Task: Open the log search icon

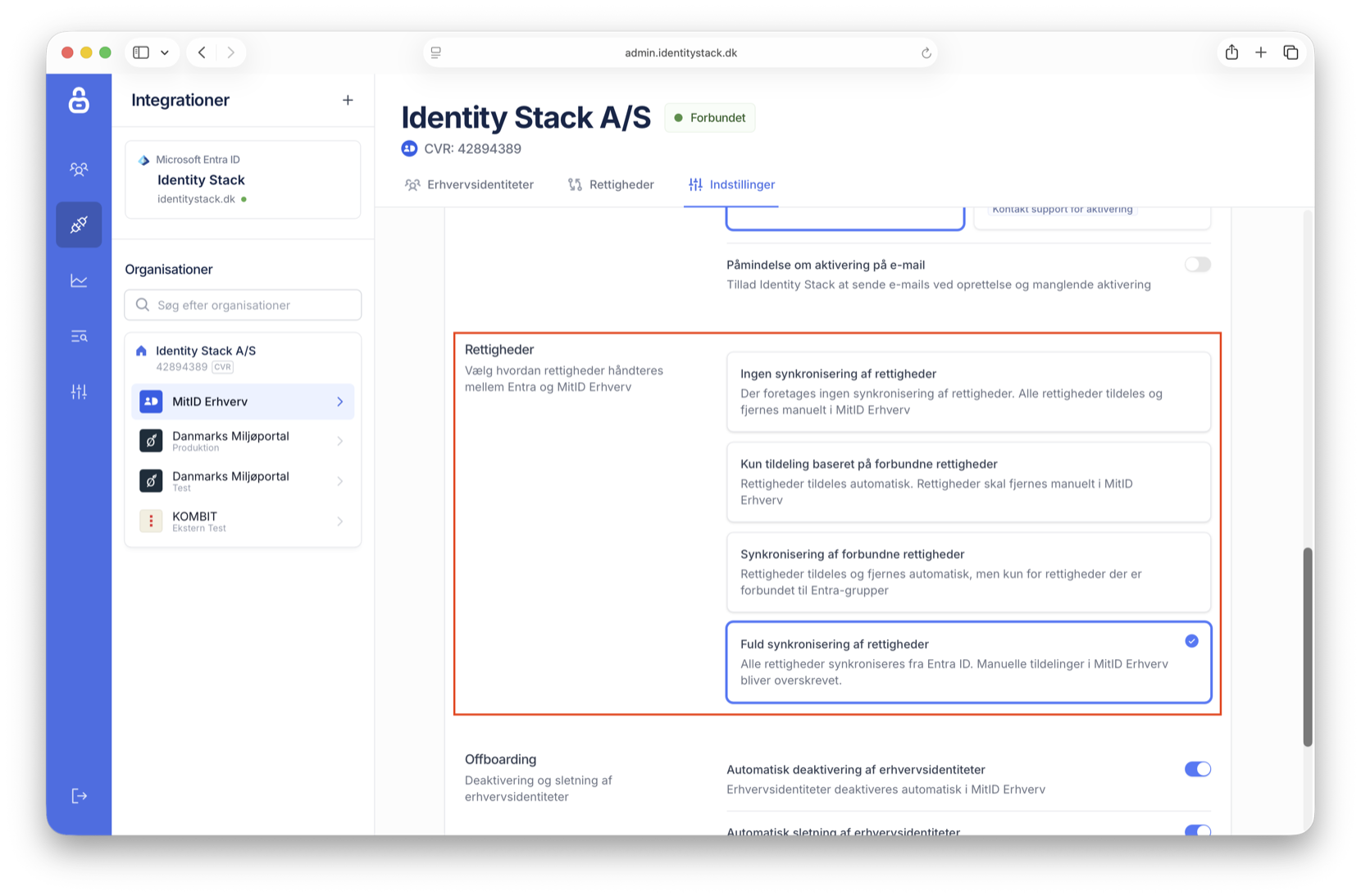Action: (x=79, y=336)
